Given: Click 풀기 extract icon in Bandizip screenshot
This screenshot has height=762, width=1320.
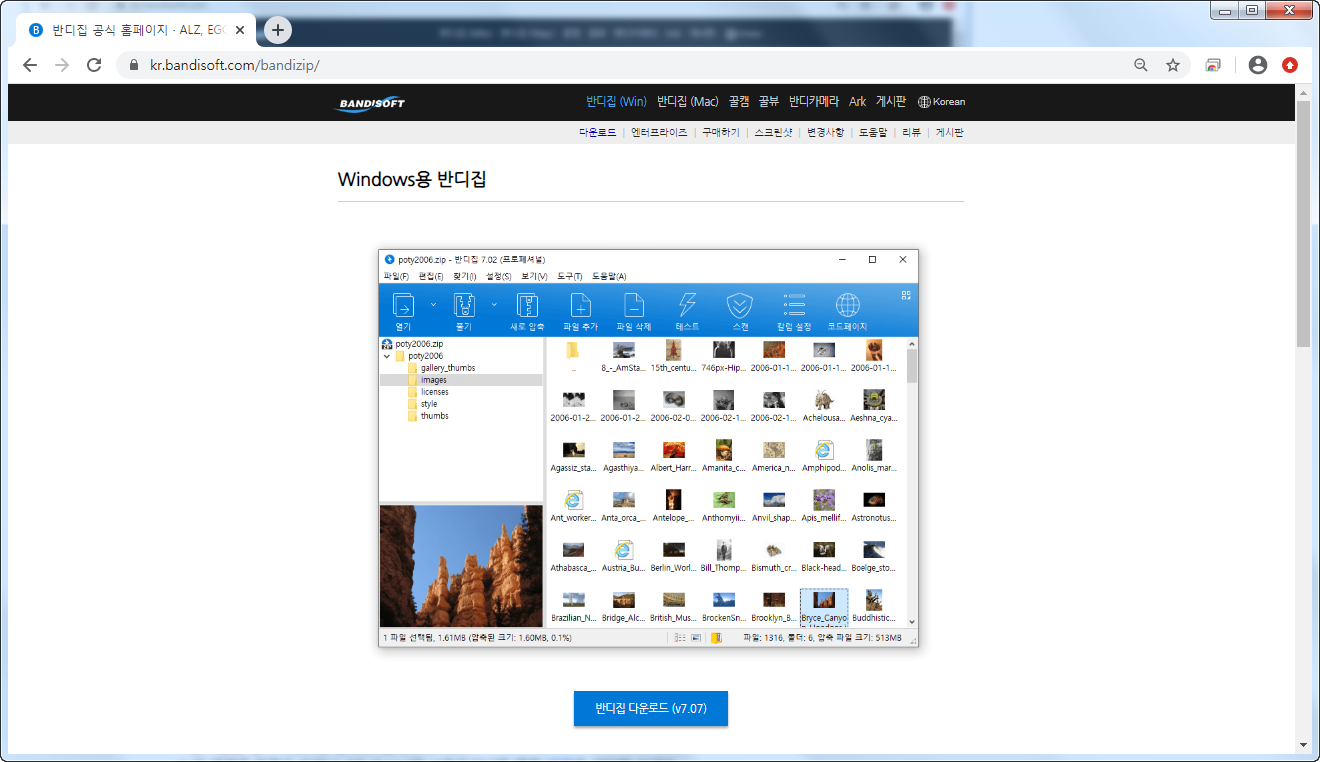Looking at the screenshot, I should [463, 305].
